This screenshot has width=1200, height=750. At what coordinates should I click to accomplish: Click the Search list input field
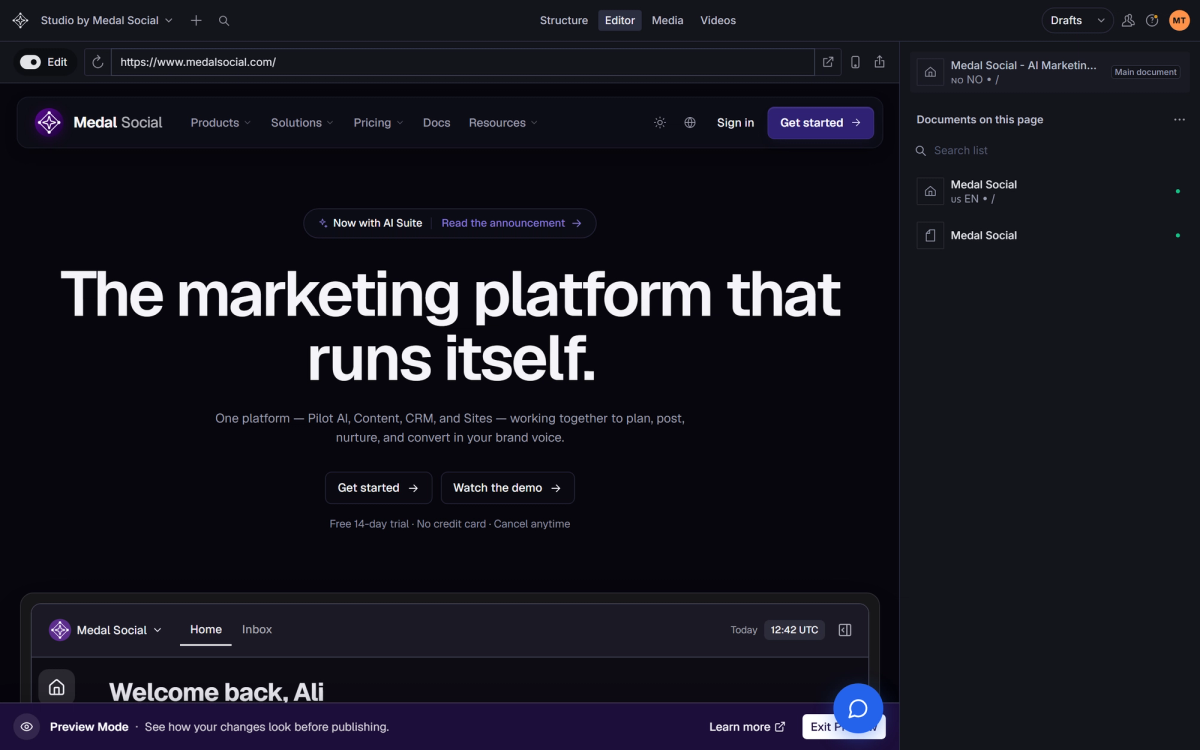pos(1050,150)
